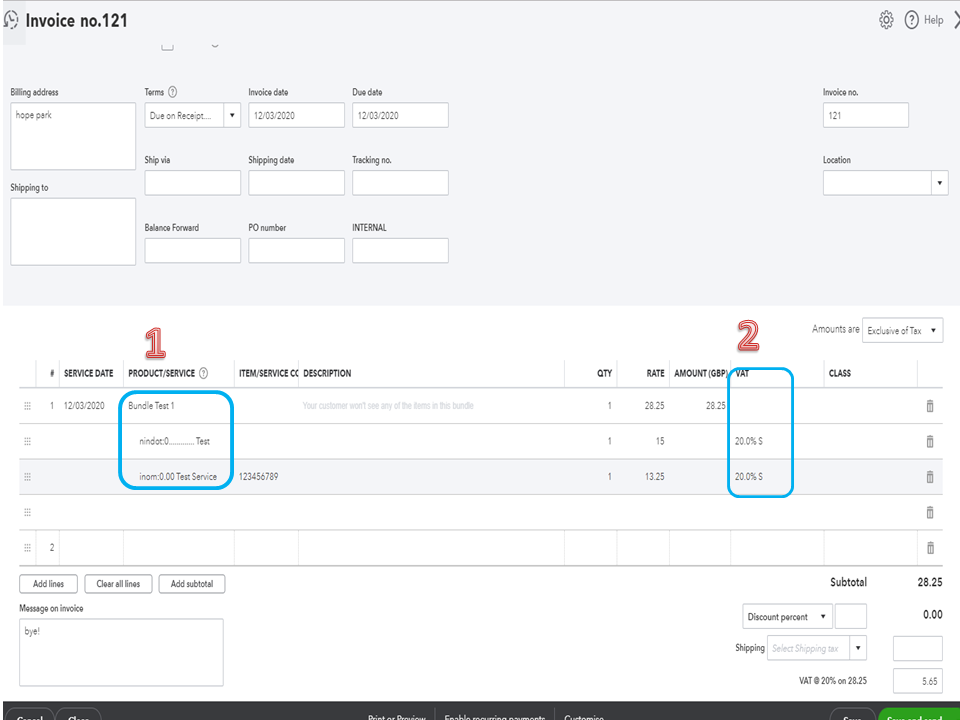The height and width of the screenshot is (720, 960).
Task: Delete line number 2 with trash icon
Action: tap(930, 548)
